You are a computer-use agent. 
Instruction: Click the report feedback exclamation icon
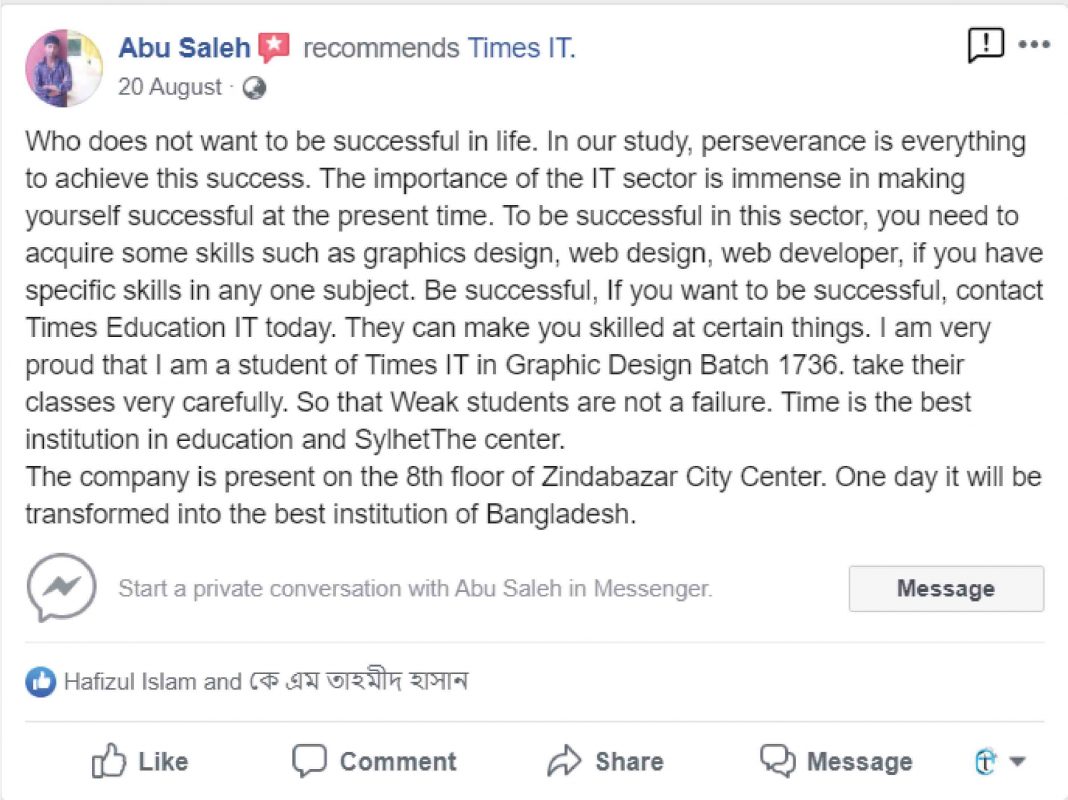pos(985,45)
